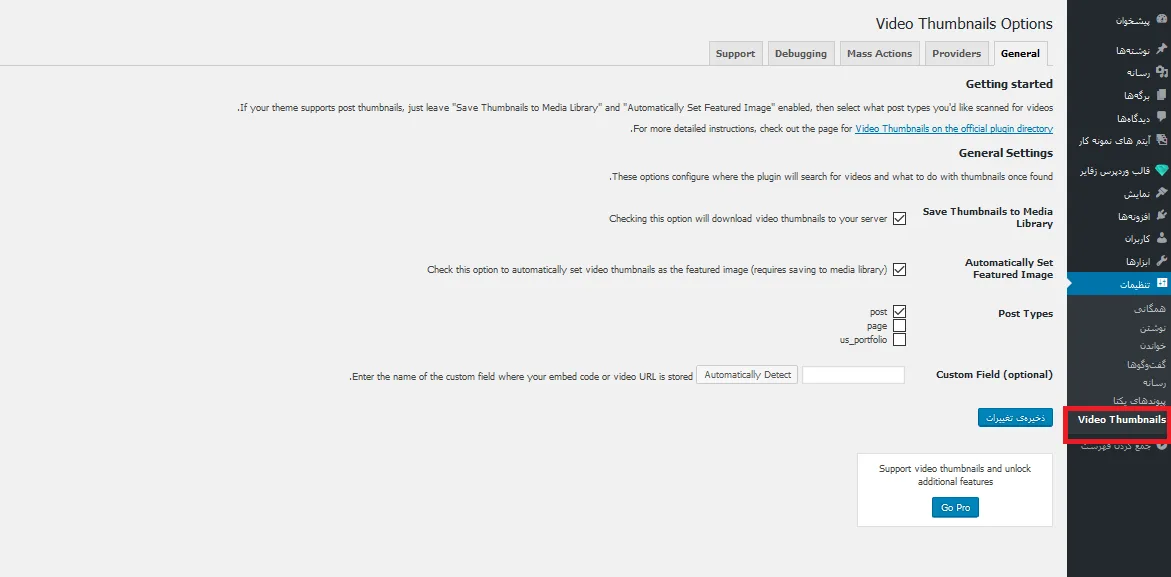Click the Automatically Detect button
1171x577 pixels.
[x=748, y=375]
